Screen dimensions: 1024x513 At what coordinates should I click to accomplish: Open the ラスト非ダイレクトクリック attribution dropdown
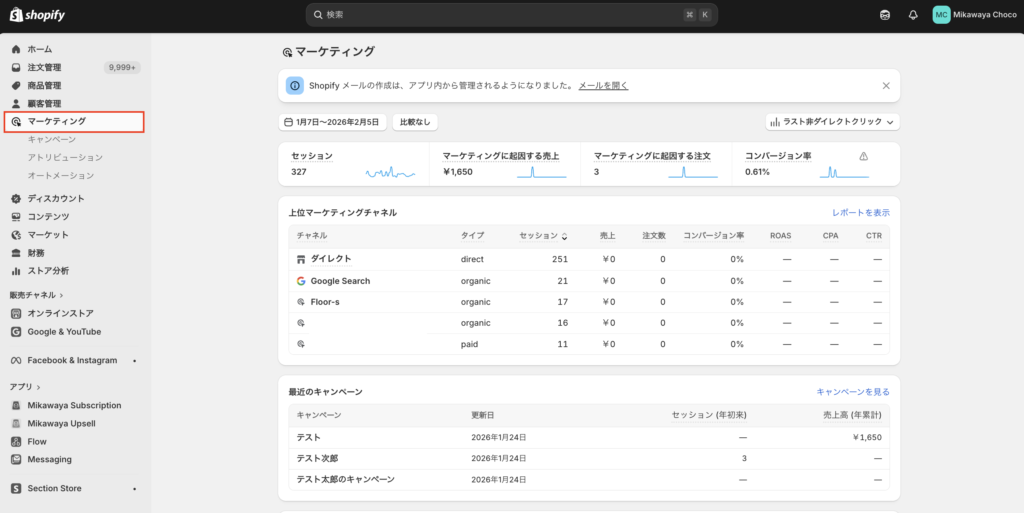point(833,122)
